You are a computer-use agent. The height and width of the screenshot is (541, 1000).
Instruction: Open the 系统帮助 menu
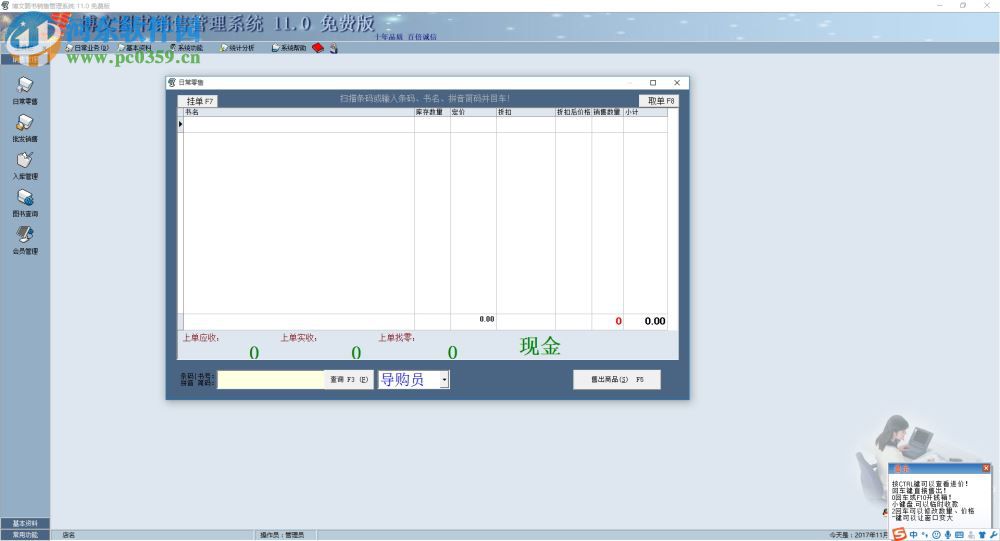(x=289, y=48)
